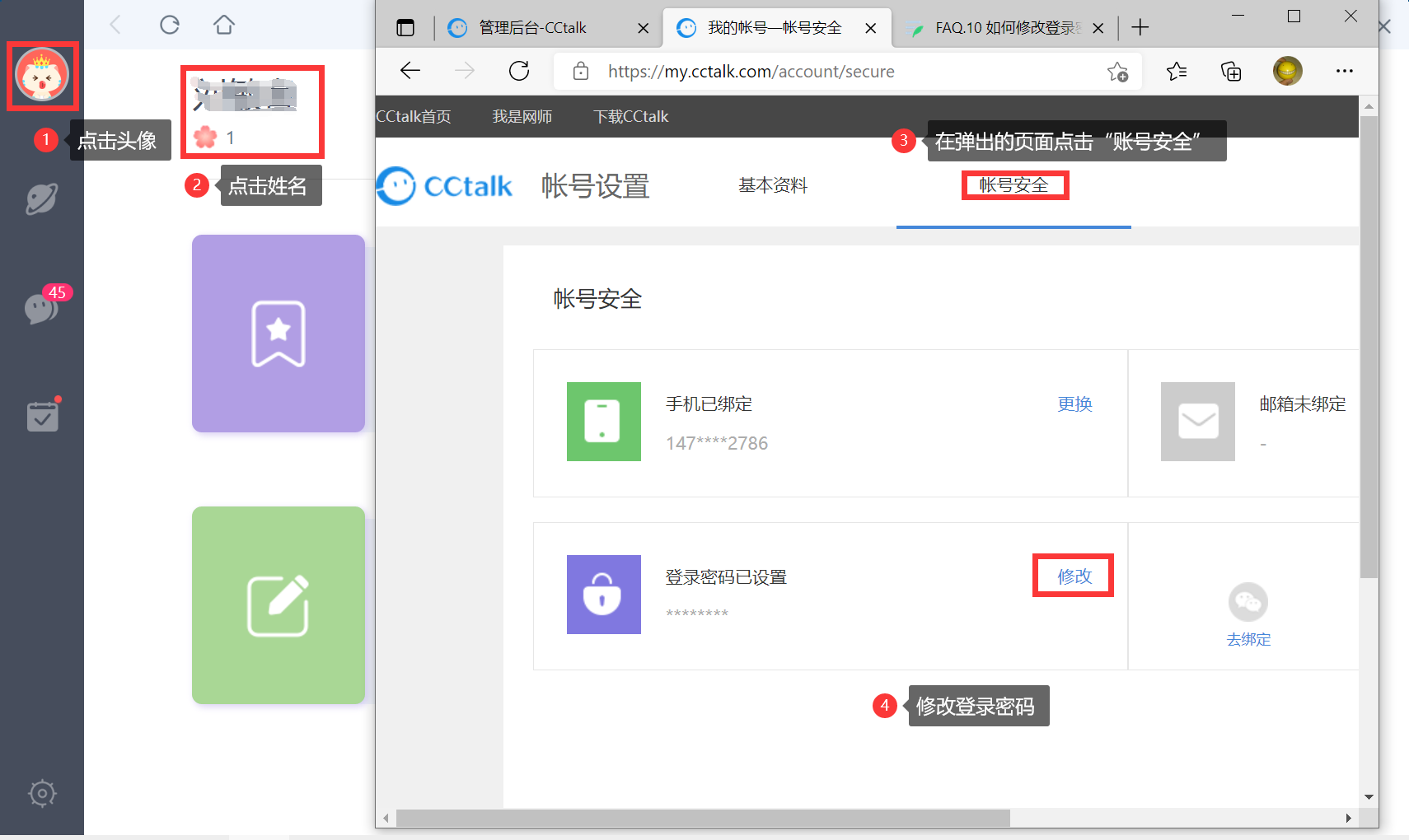
Task: Minimize the browser window
Action: [1238, 16]
